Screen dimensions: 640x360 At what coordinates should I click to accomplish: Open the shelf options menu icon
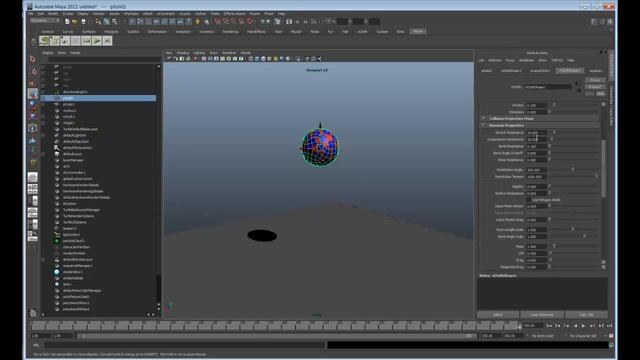[x=33, y=41]
